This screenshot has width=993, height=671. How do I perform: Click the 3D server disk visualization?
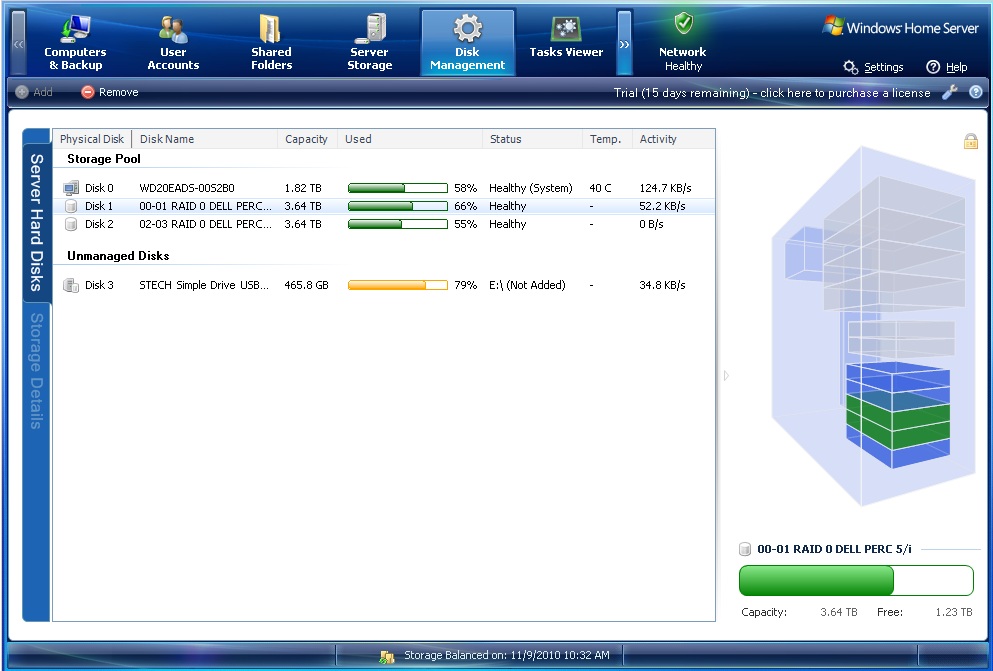click(x=875, y=325)
